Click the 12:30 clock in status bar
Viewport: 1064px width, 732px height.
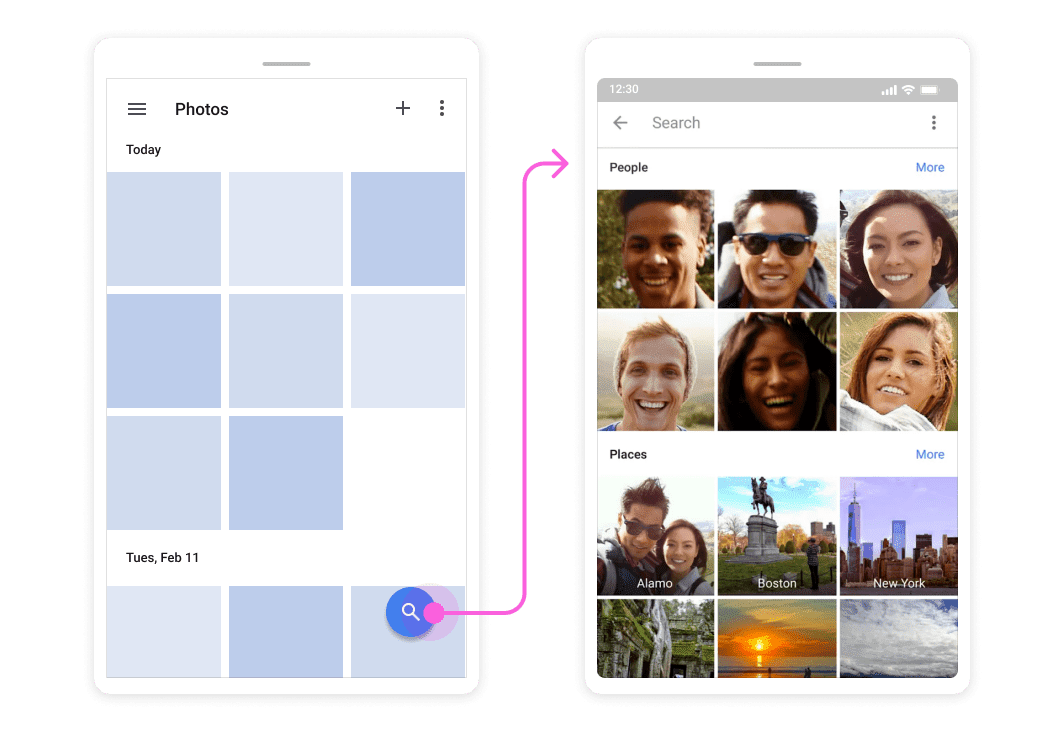click(624, 90)
